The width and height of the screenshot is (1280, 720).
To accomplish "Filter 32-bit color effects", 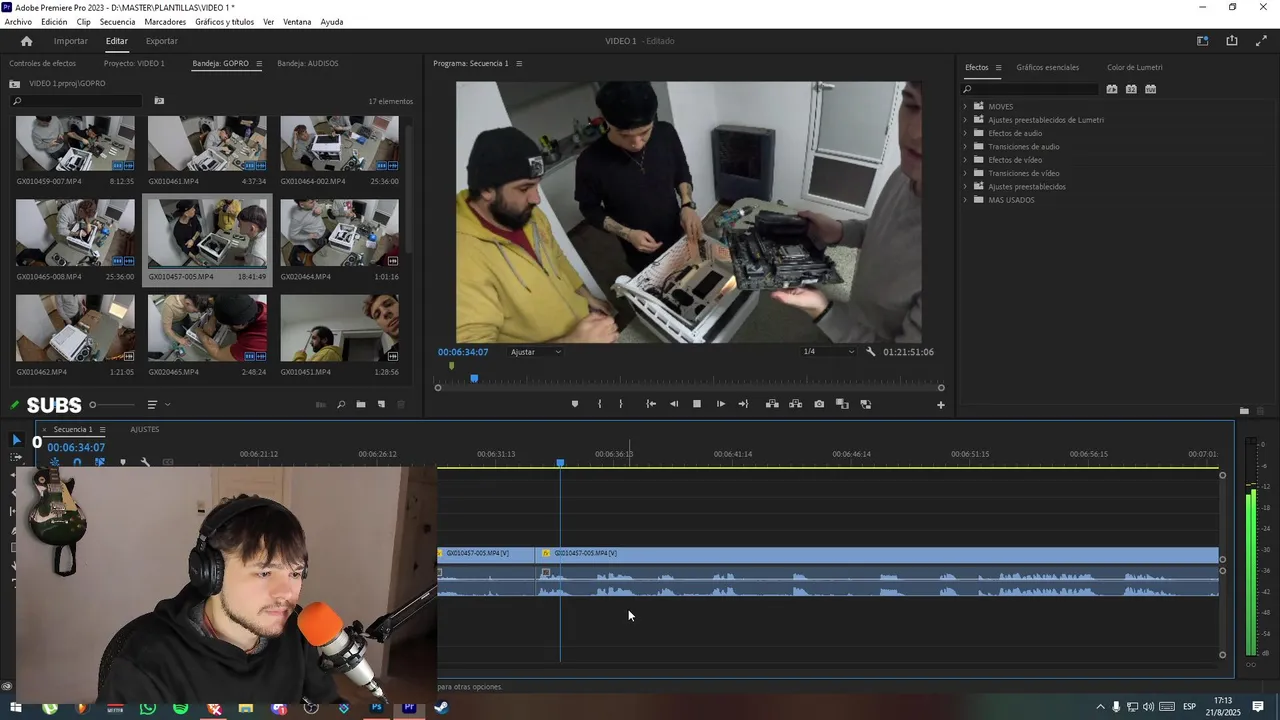I will (1131, 89).
